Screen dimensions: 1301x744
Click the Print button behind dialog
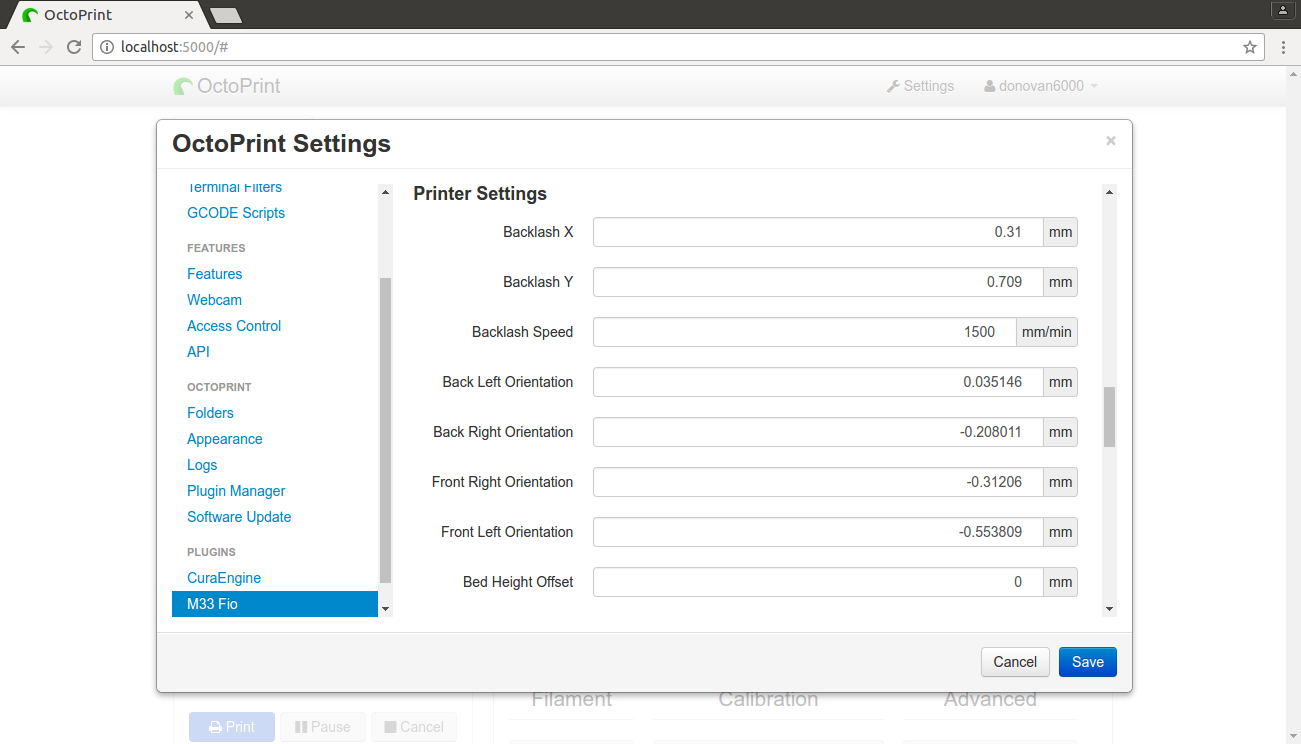coord(232,727)
